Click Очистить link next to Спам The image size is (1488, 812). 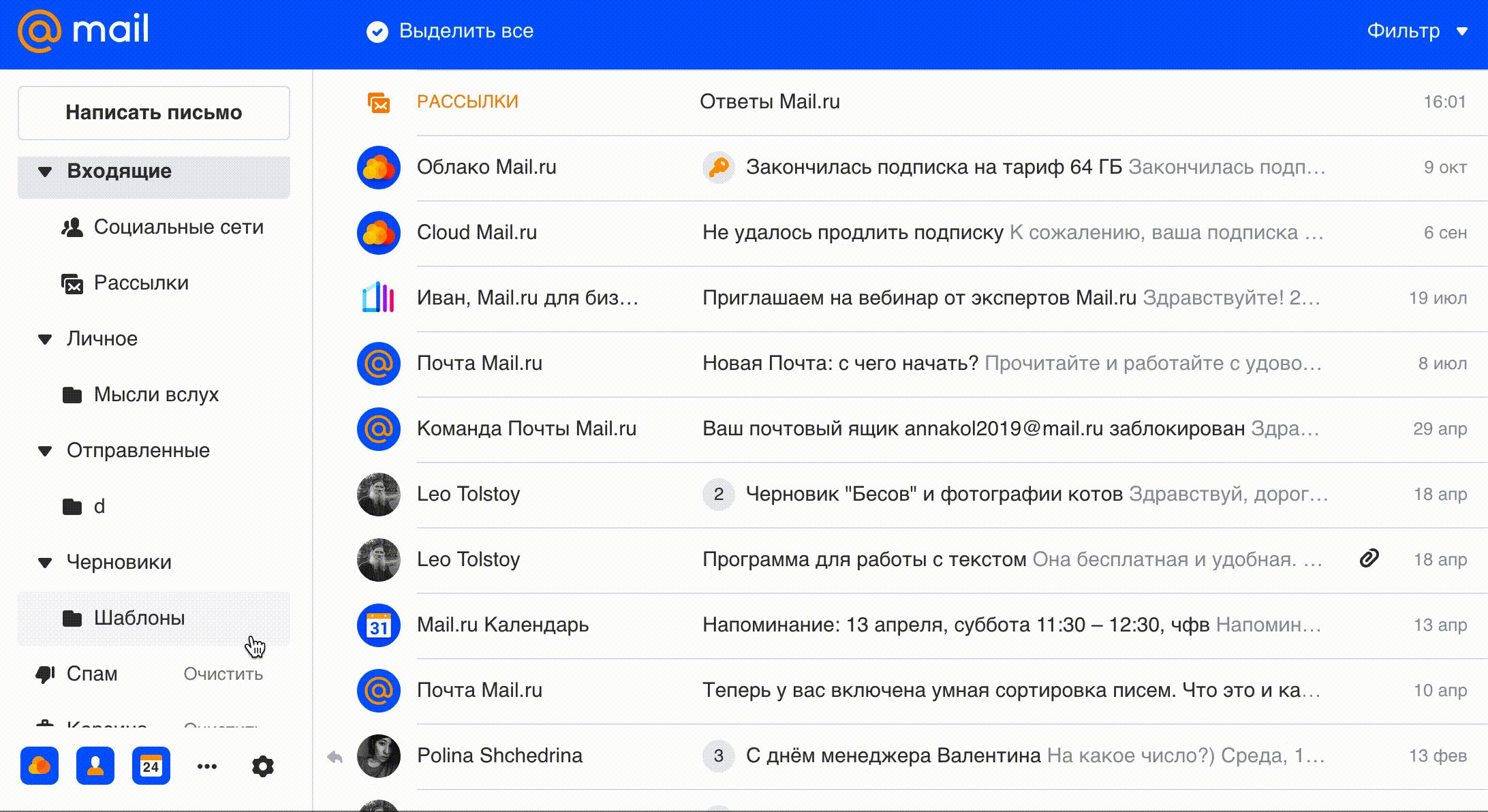(x=223, y=674)
